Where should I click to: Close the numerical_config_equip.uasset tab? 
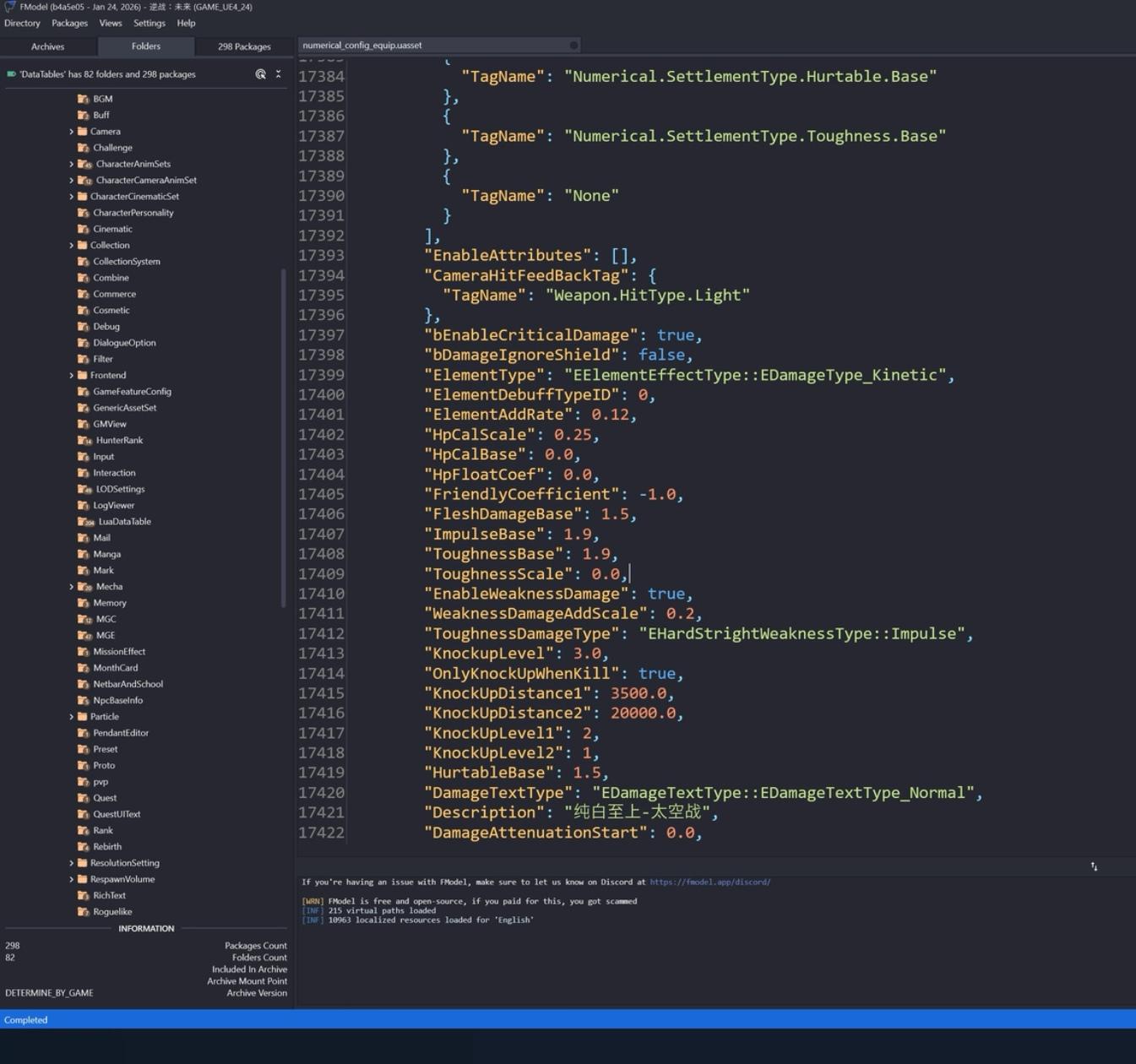573,46
